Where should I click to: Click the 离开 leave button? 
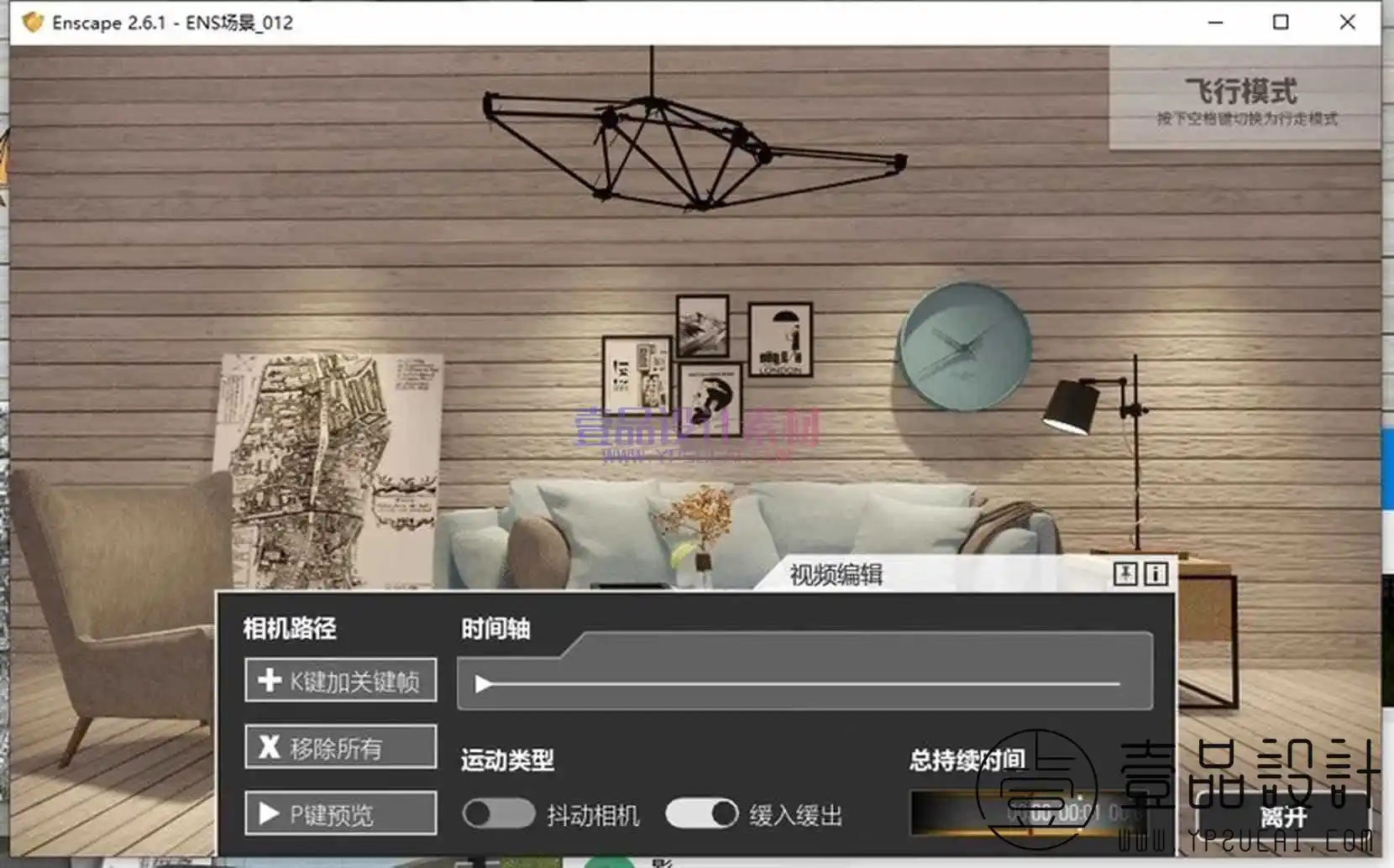(x=1283, y=816)
